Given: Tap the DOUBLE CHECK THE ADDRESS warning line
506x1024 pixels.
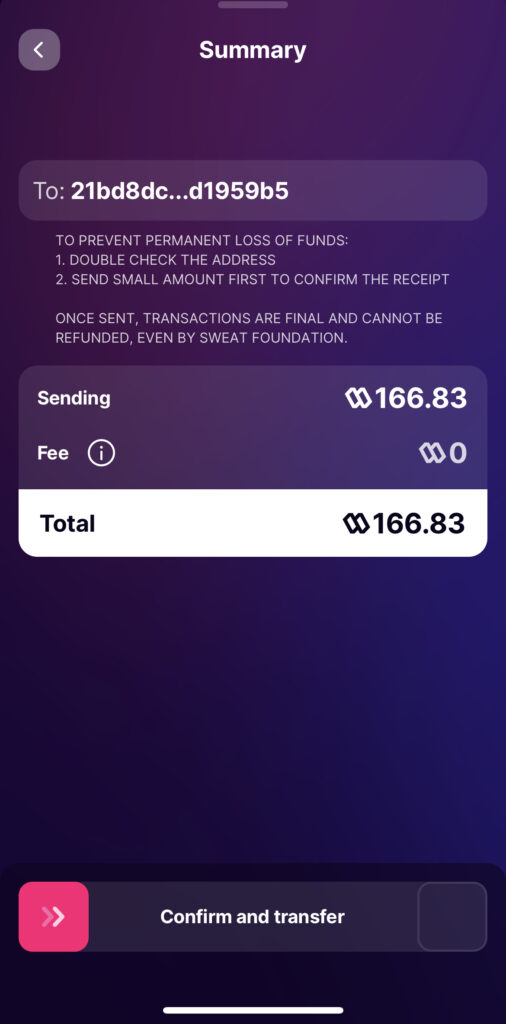Looking at the screenshot, I should [165, 260].
